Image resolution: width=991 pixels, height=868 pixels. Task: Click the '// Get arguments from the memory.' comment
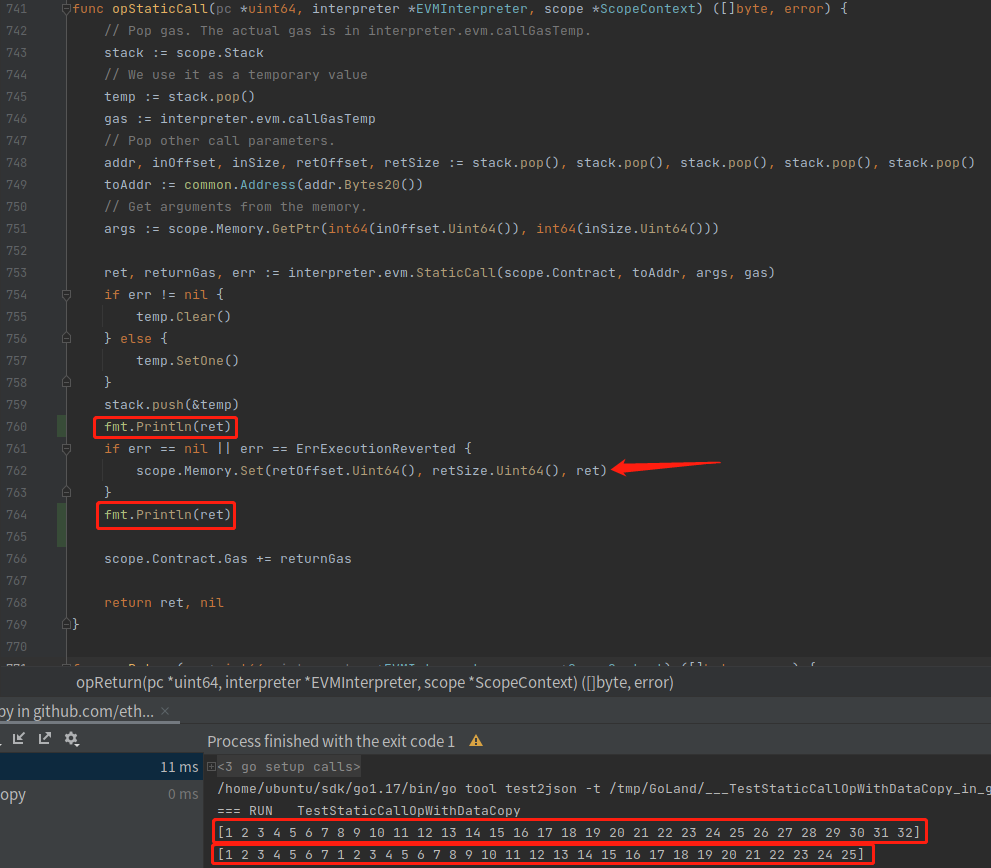(235, 207)
